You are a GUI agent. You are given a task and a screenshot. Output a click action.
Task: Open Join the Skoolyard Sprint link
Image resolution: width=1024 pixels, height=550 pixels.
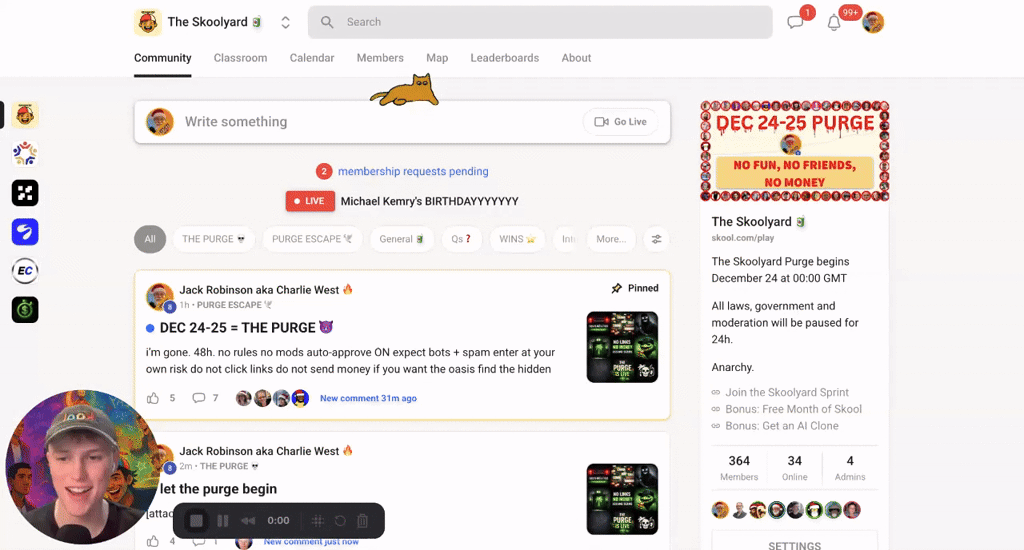click(787, 392)
